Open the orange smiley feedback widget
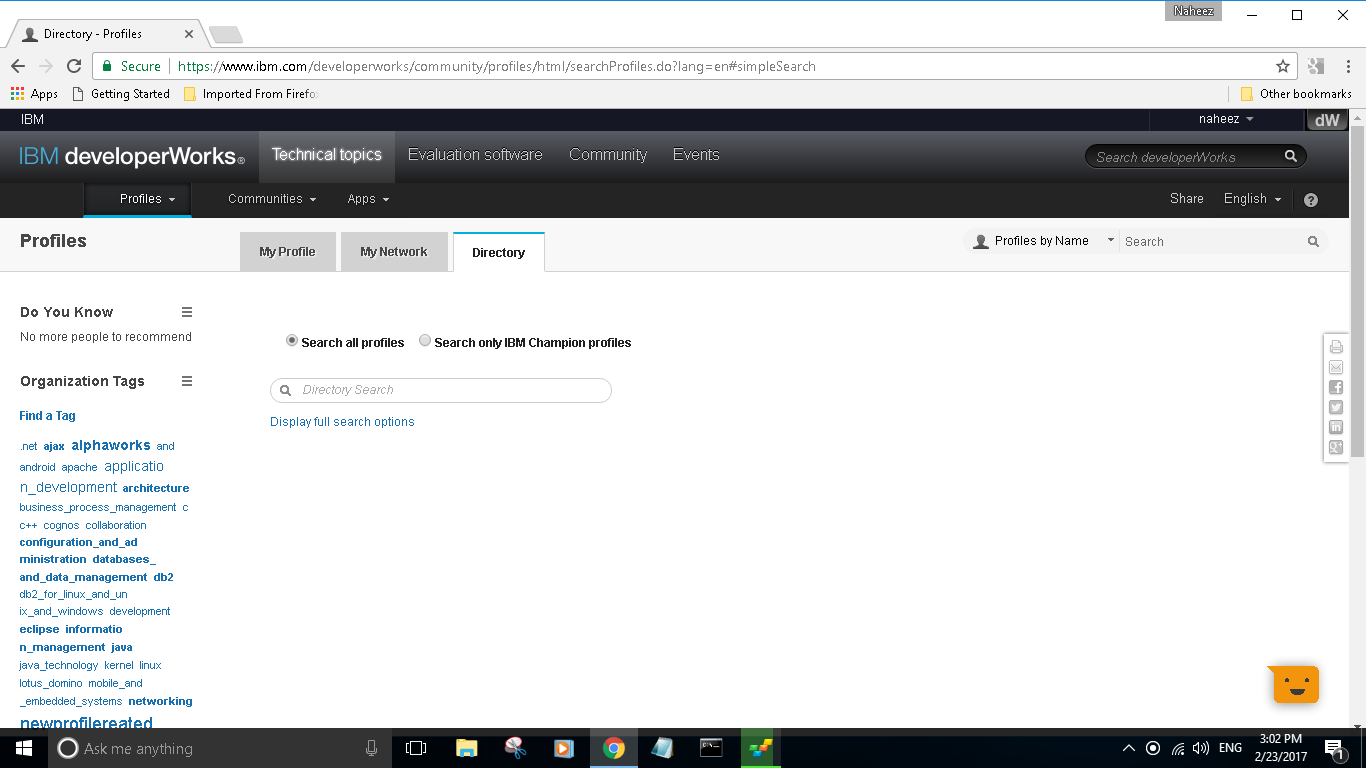Screen dimensions: 1366x768 [1295, 685]
